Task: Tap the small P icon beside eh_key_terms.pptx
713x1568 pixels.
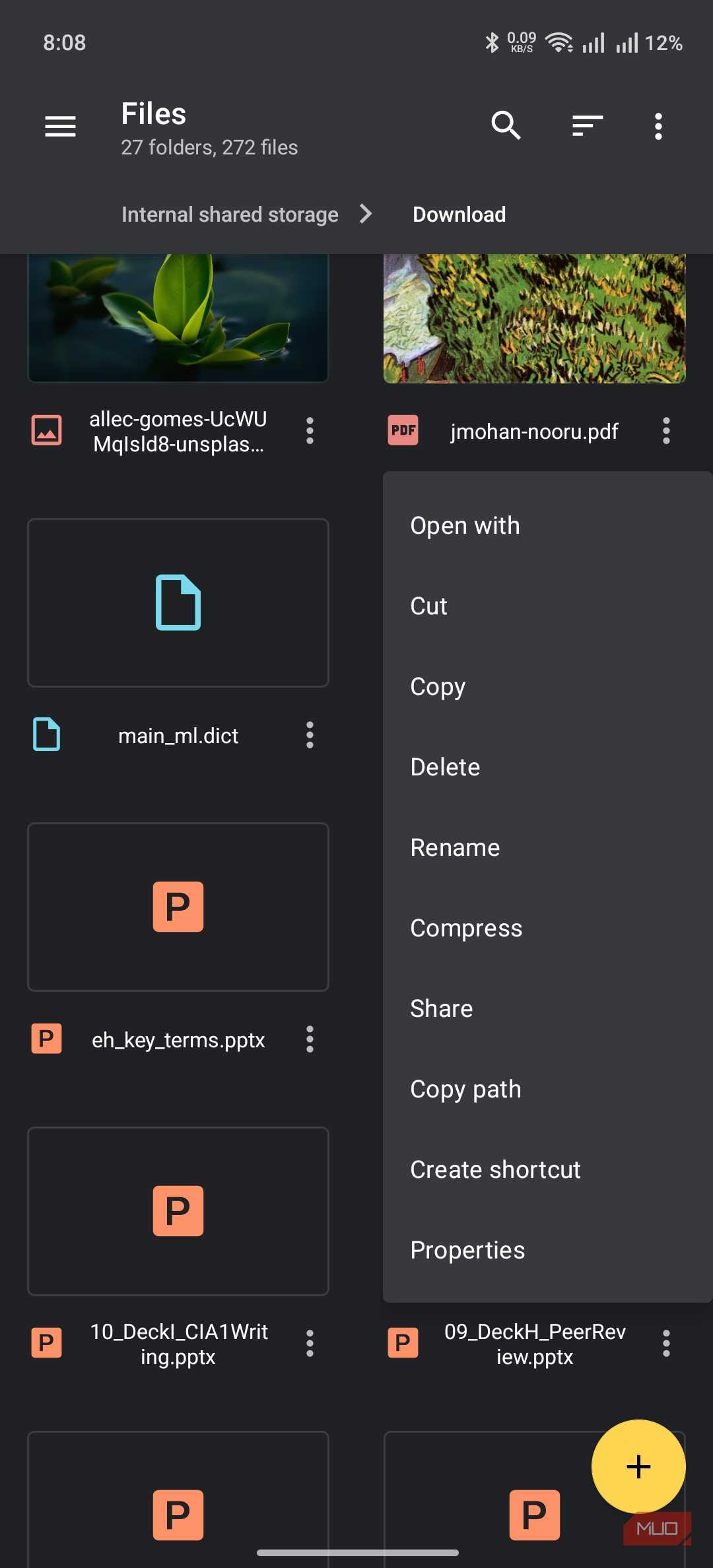Action: point(47,1039)
